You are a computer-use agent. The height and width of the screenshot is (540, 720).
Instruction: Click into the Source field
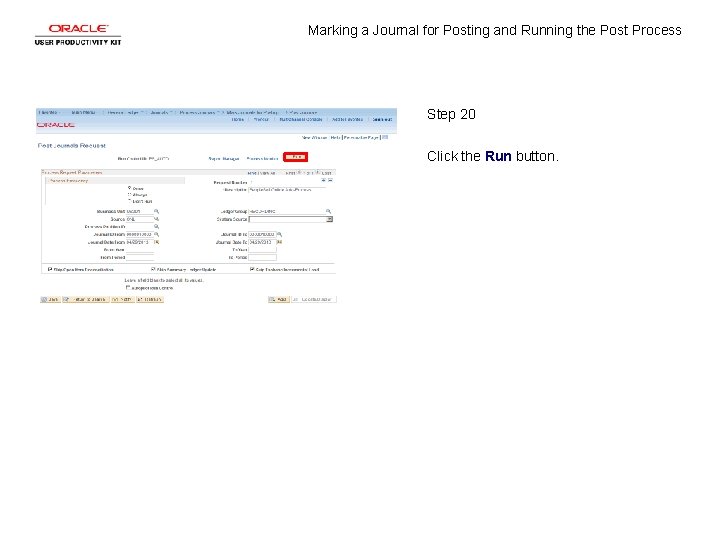[x=140, y=219]
